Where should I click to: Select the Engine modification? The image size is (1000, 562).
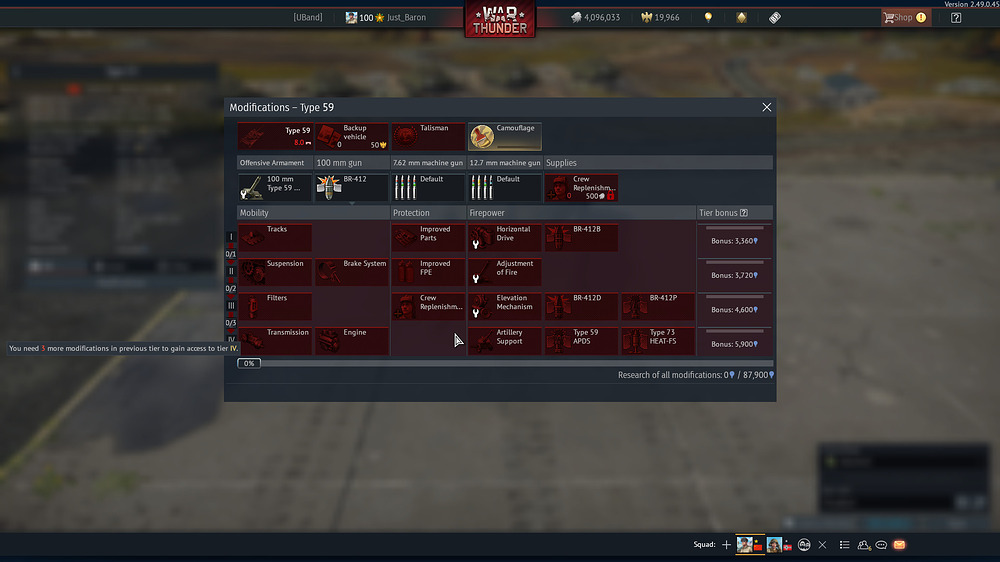(352, 341)
